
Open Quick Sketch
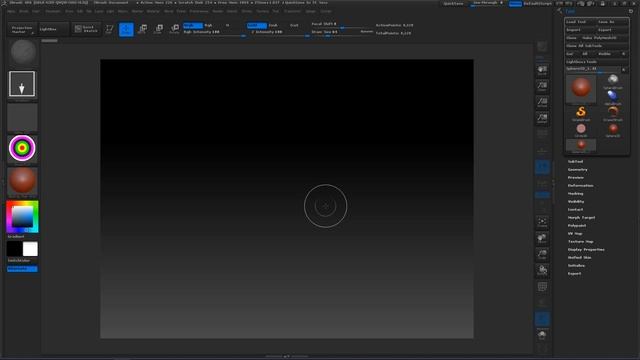click(86, 29)
